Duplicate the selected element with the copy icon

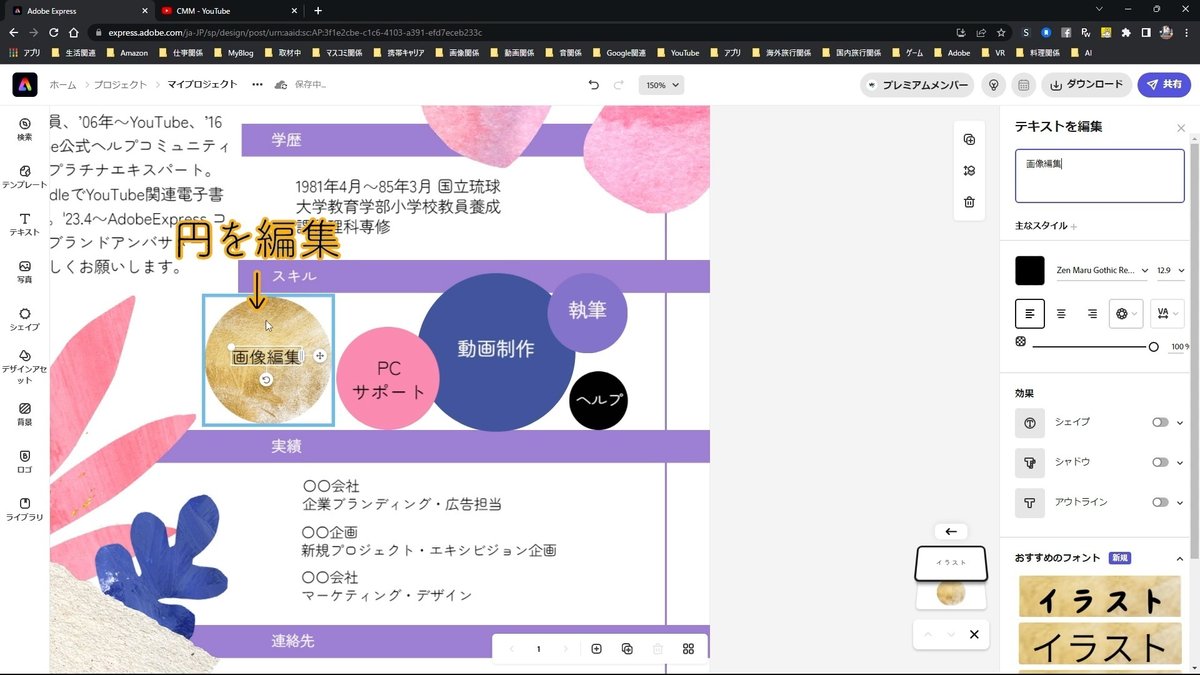click(969, 140)
